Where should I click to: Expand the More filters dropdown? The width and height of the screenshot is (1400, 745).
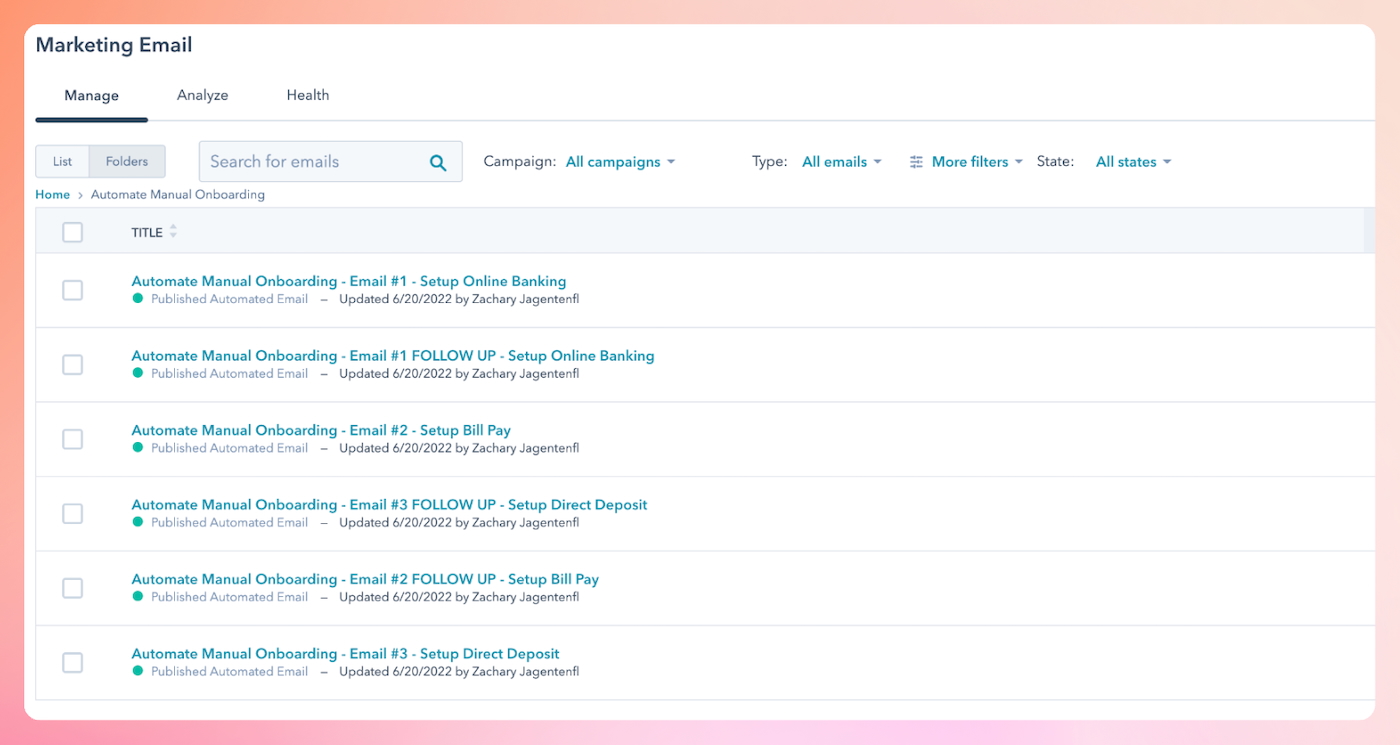pyautogui.click(x=977, y=162)
